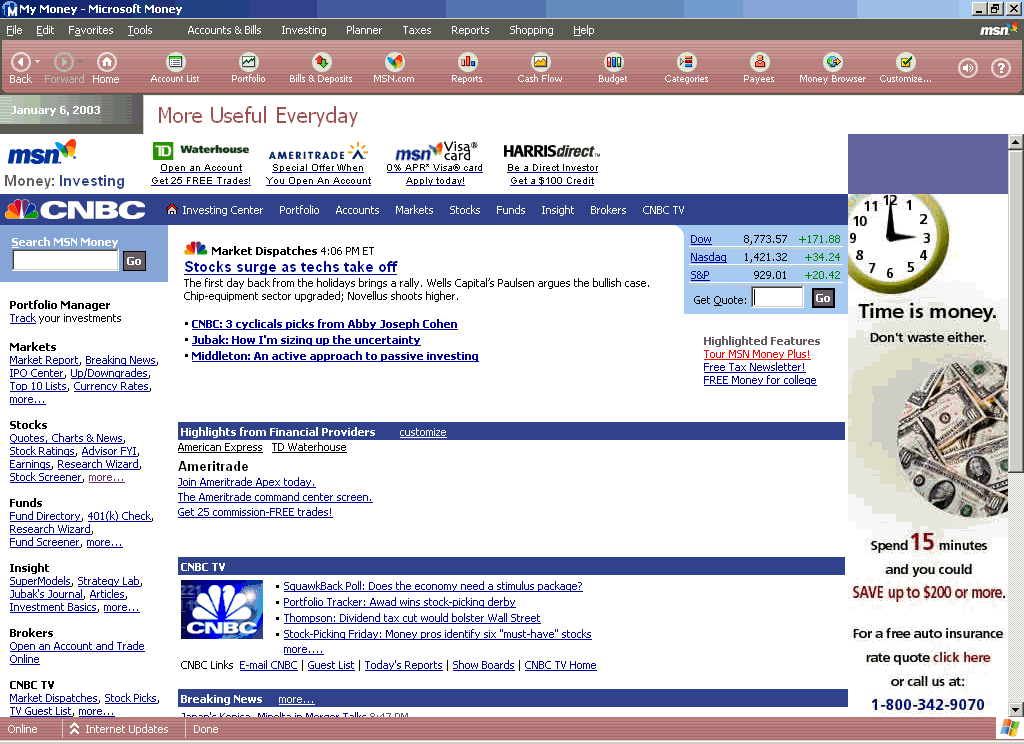Open the Cash Flow icon
Viewport: 1024px width, 744px height.
540,67
